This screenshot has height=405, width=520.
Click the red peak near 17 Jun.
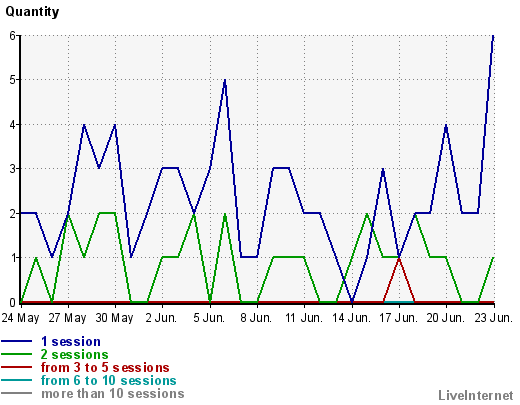coord(399,258)
